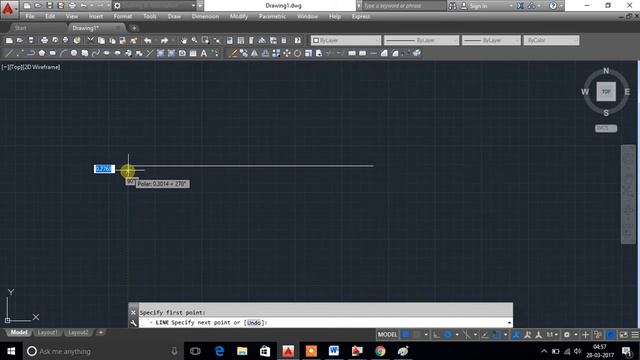Toggle 2D Object Snap in status bar
This screenshot has width=640, height=360.
coord(496,335)
